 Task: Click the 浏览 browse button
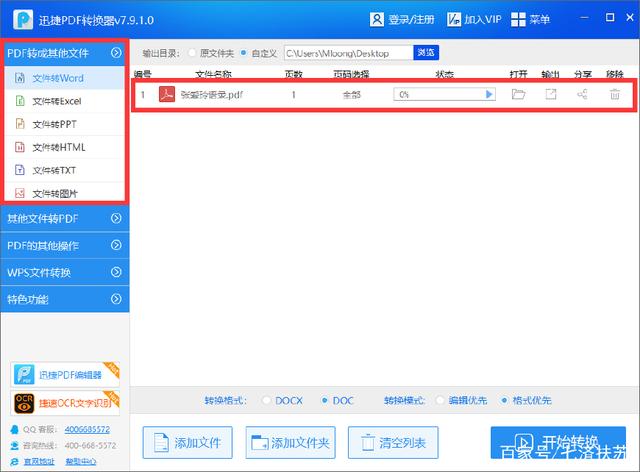pyautogui.click(x=426, y=53)
